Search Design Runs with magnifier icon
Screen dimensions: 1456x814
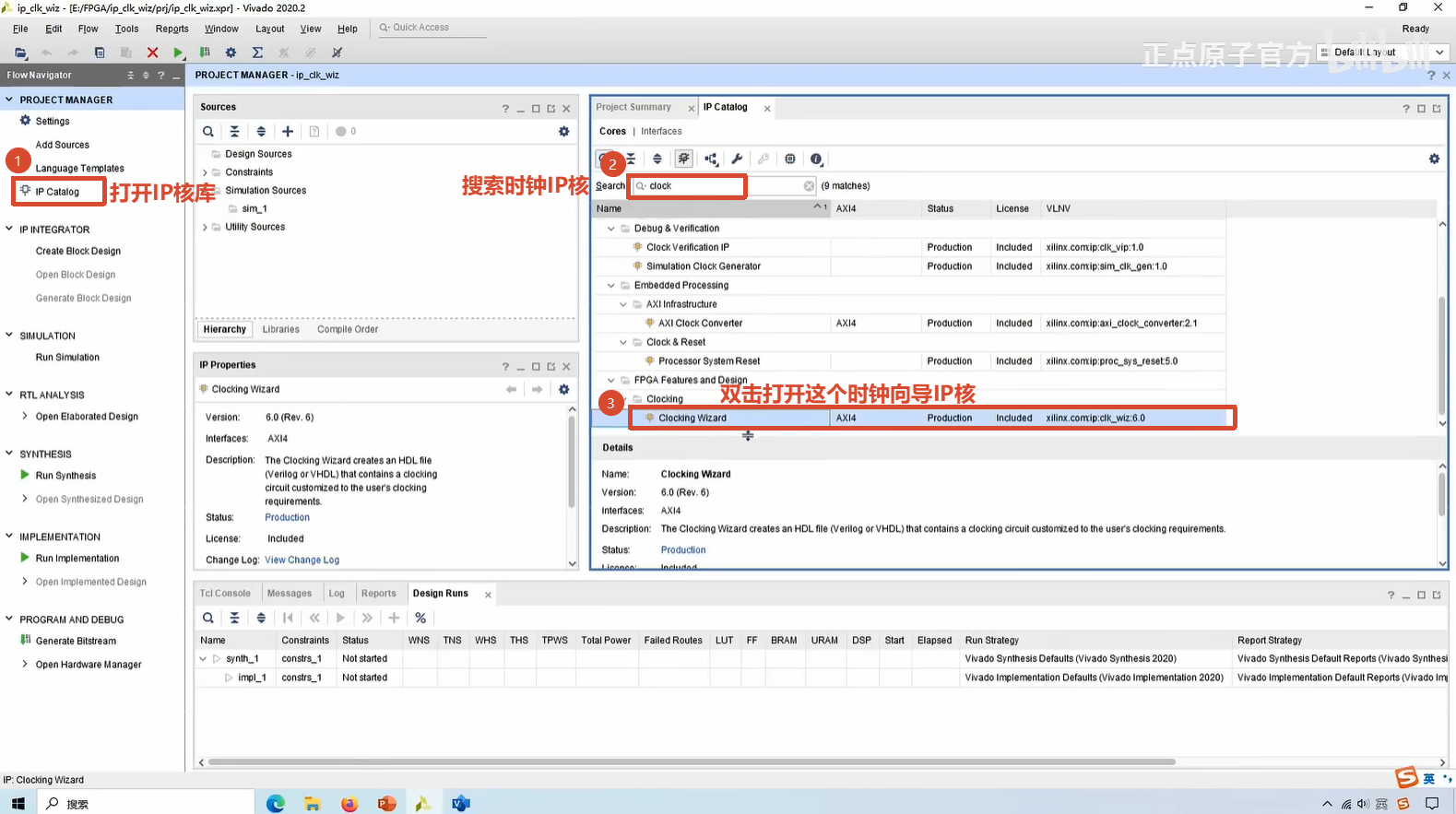tap(208, 618)
